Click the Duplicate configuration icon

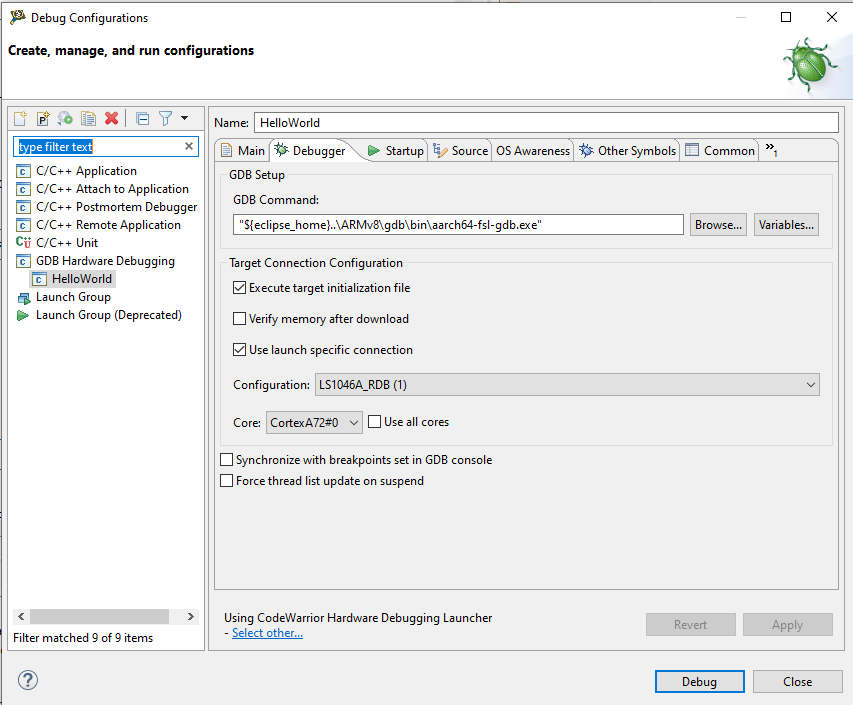(x=89, y=118)
